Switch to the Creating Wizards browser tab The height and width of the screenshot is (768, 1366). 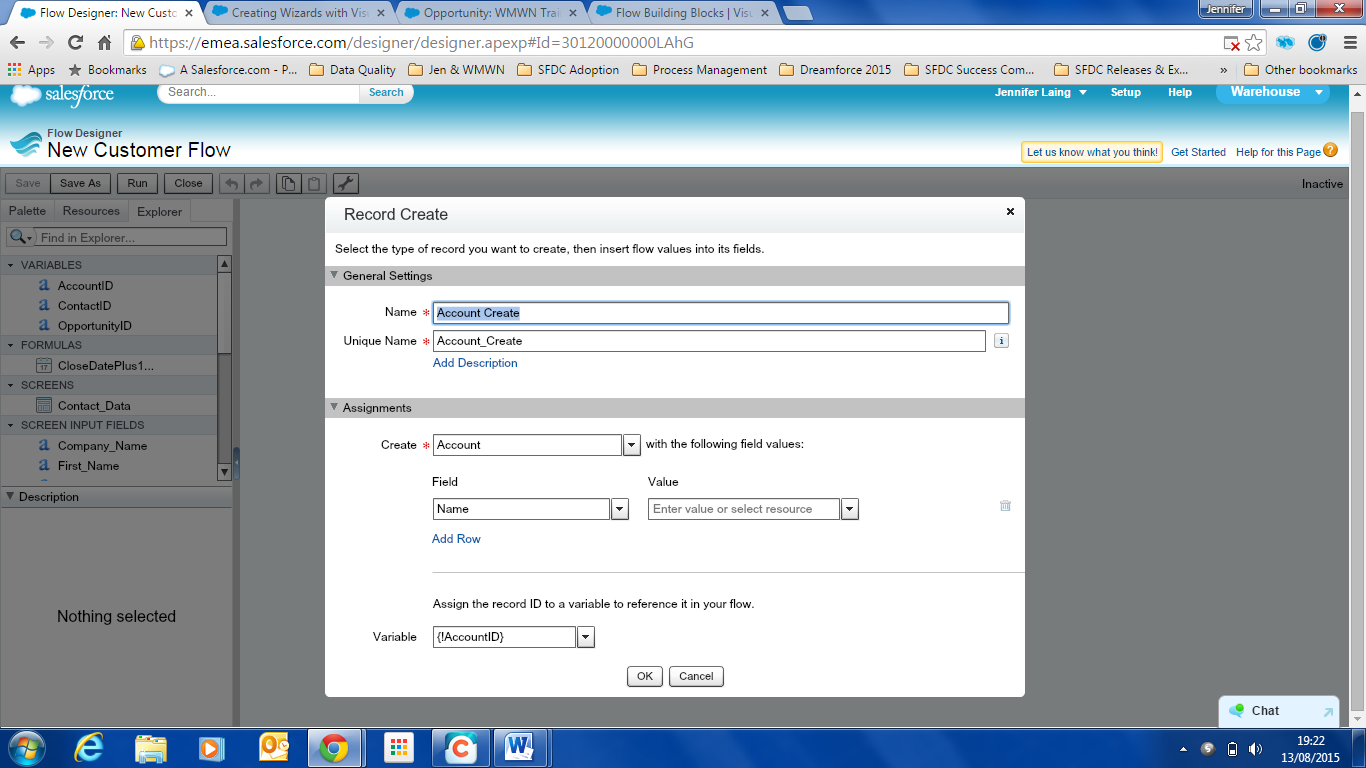[x=298, y=13]
